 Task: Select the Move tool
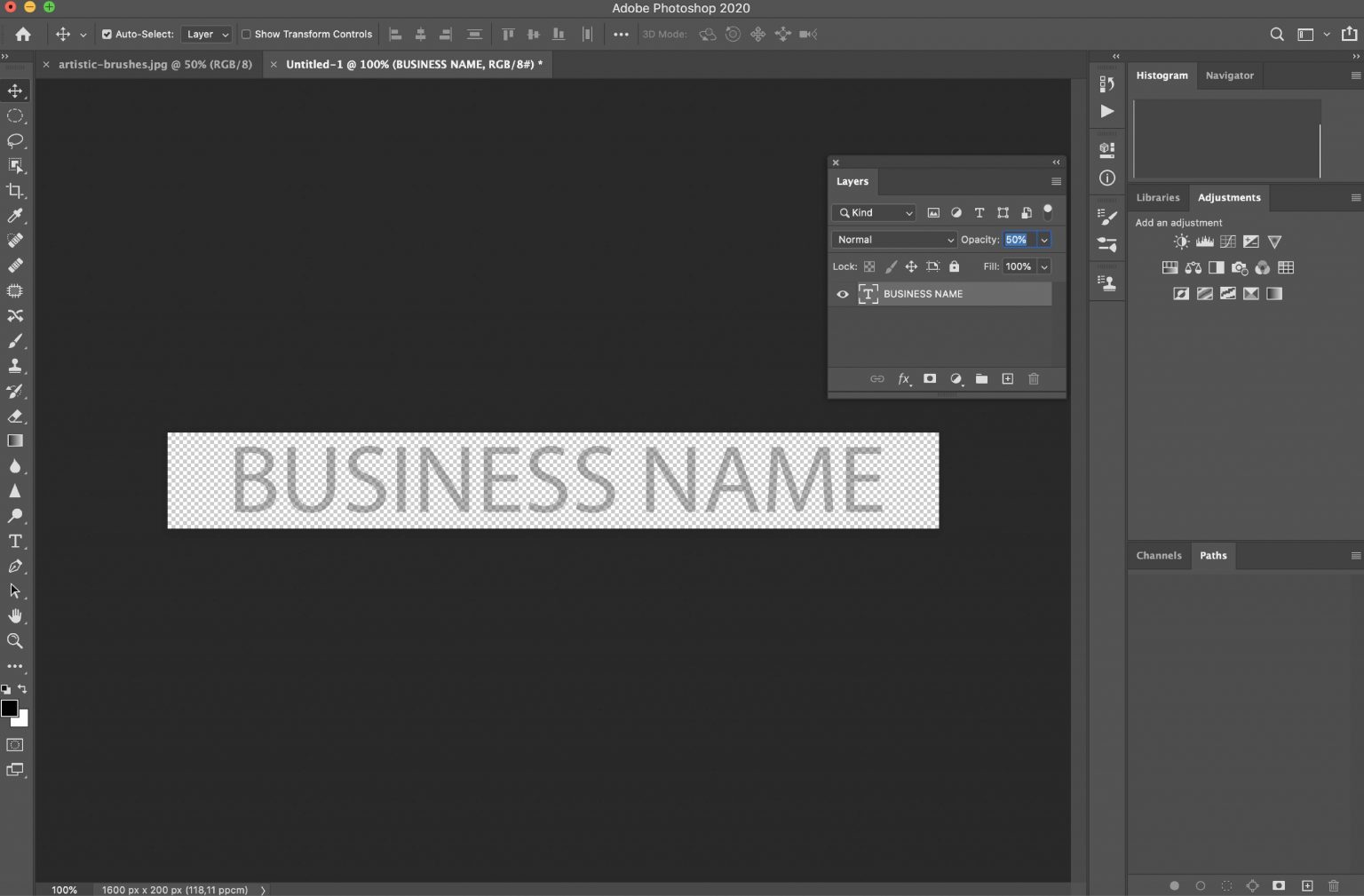tap(14, 90)
